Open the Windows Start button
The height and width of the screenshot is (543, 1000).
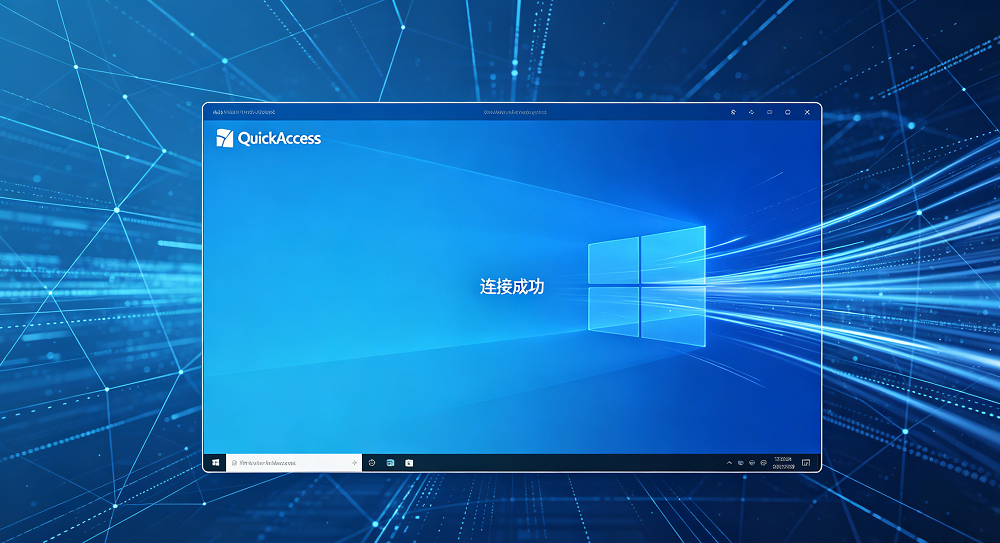pyautogui.click(x=216, y=463)
